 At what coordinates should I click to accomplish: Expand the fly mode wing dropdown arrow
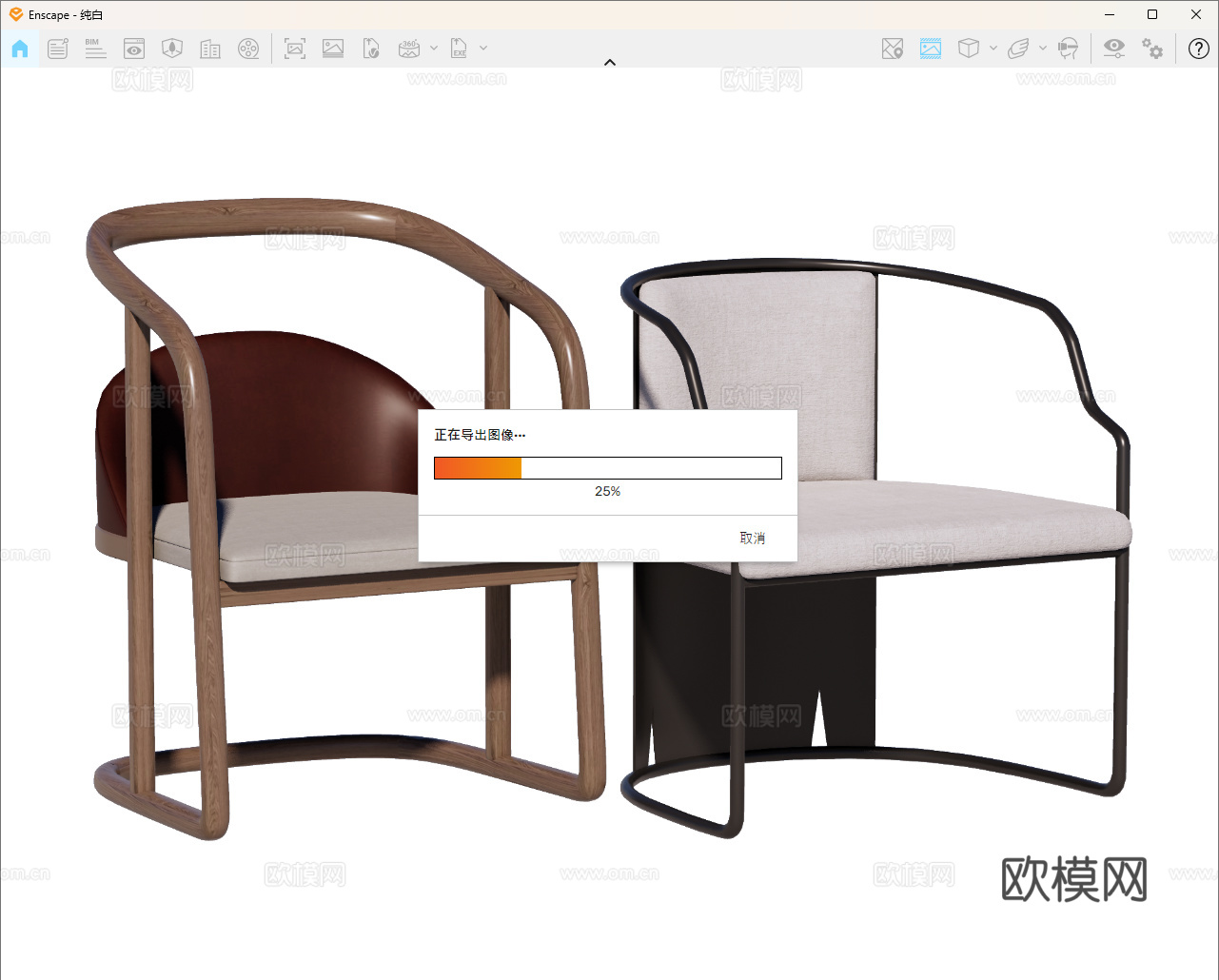pos(1043,49)
